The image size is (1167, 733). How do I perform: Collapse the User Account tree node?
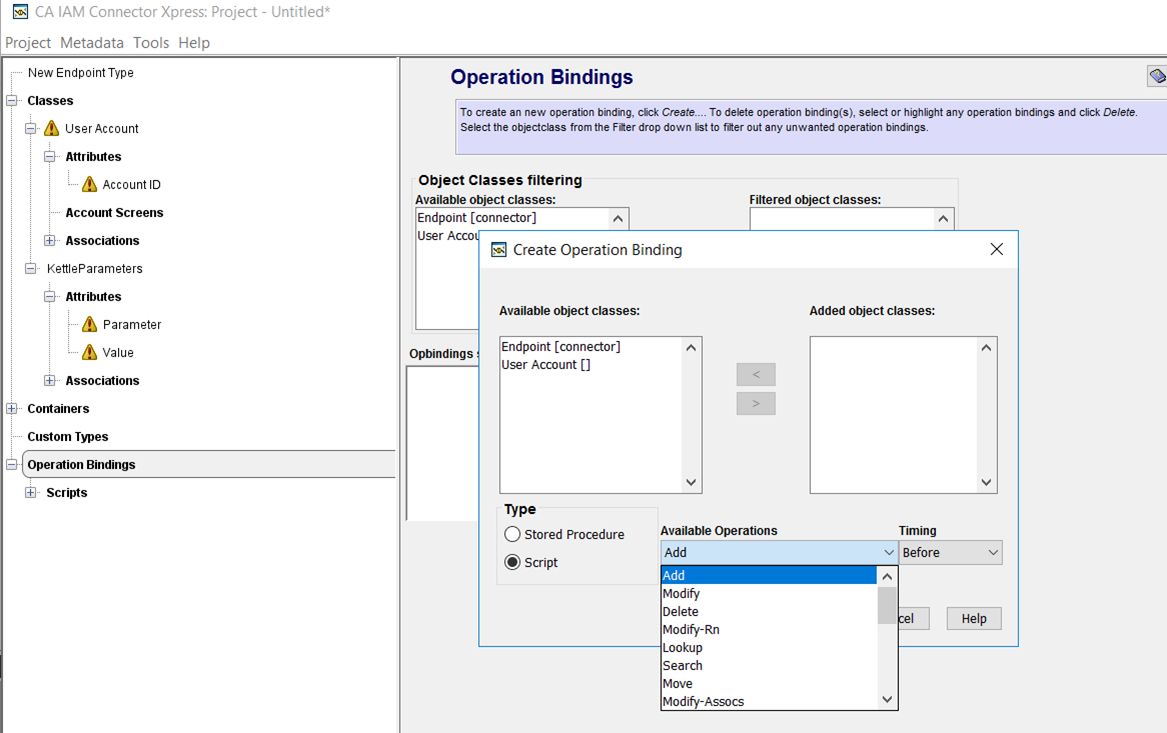[31, 128]
